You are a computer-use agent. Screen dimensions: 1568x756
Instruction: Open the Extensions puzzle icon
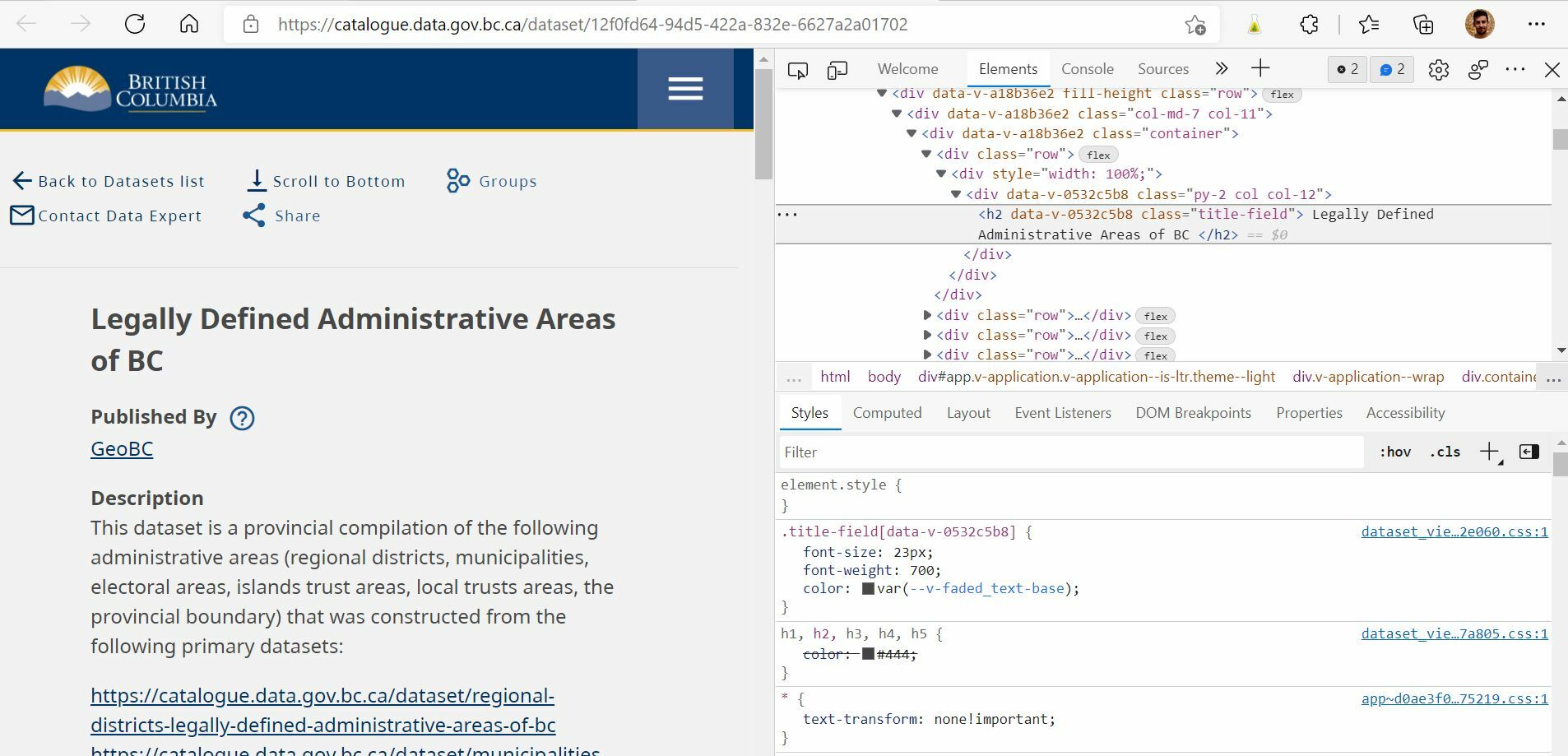tap(1309, 25)
